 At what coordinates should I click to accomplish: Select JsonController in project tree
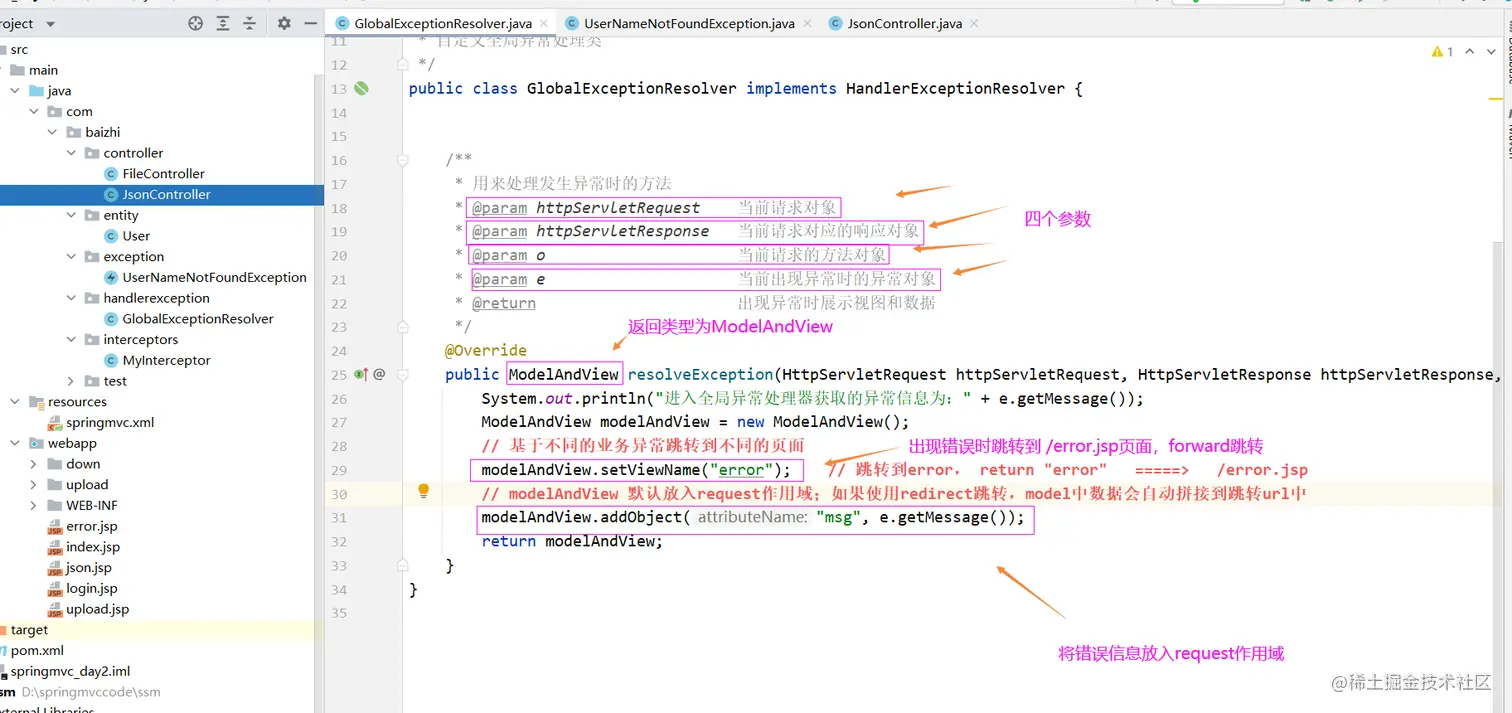(x=166, y=195)
